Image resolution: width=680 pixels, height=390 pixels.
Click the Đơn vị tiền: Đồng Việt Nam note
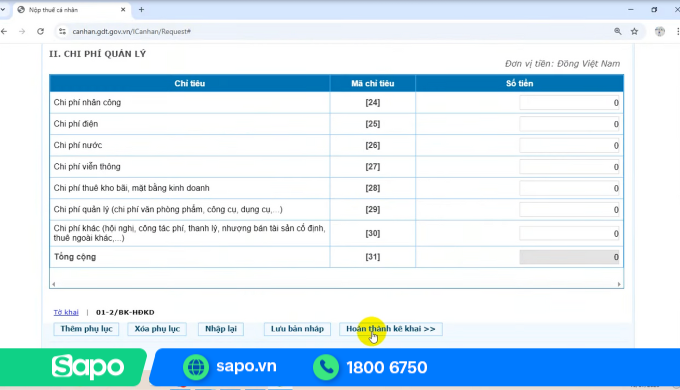click(562, 64)
